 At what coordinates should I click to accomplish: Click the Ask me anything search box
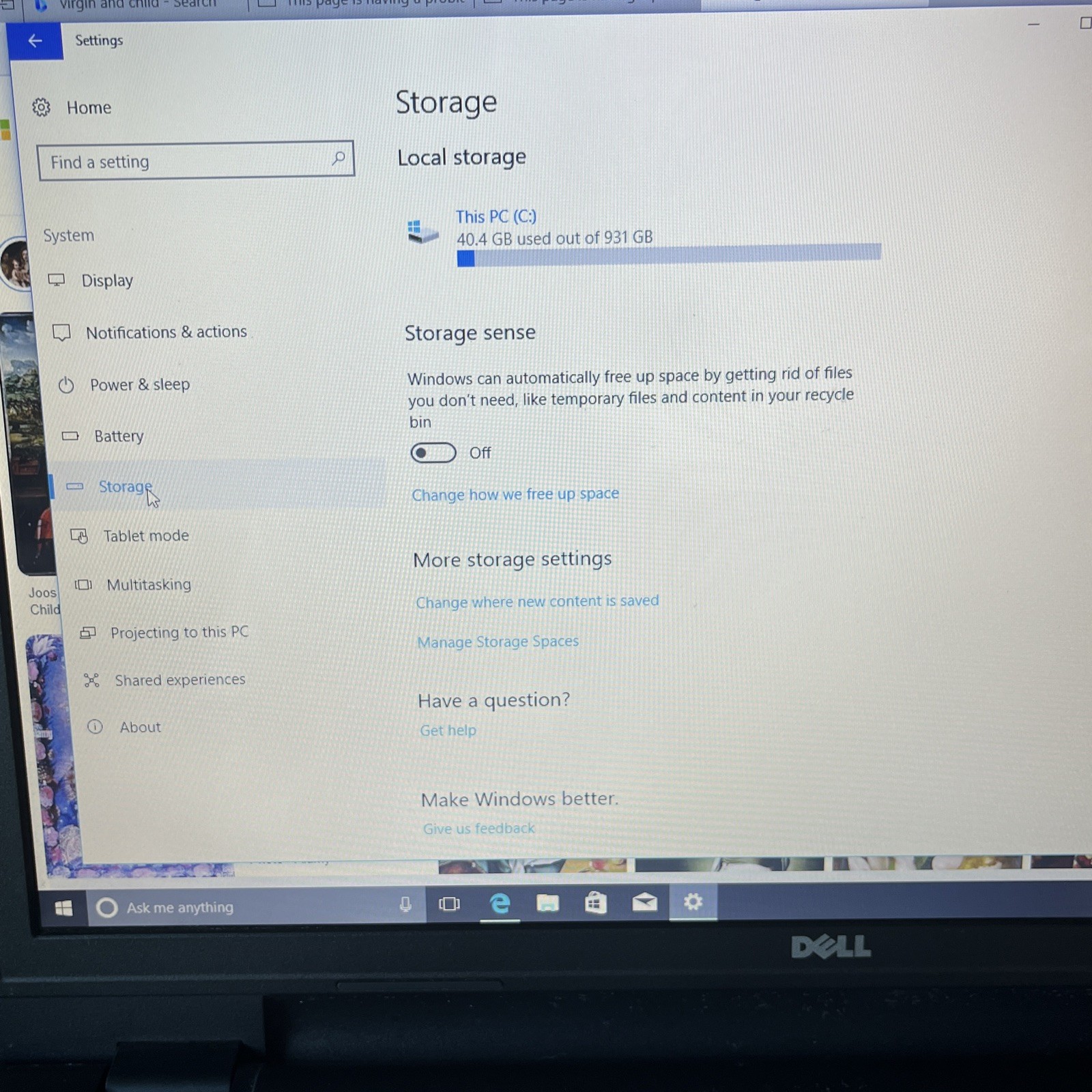[x=256, y=907]
